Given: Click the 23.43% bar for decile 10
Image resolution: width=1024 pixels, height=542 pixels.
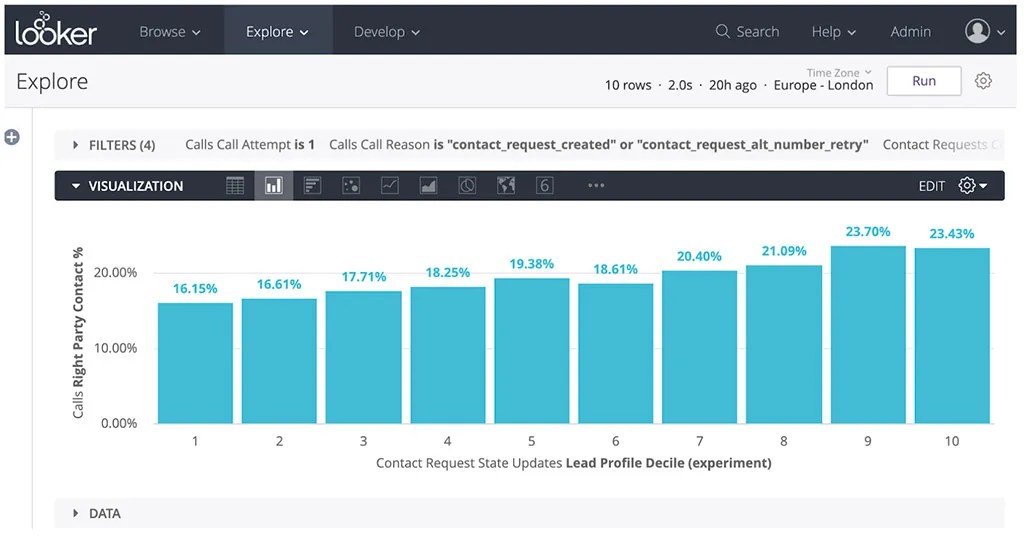Looking at the screenshot, I should 952,336.
